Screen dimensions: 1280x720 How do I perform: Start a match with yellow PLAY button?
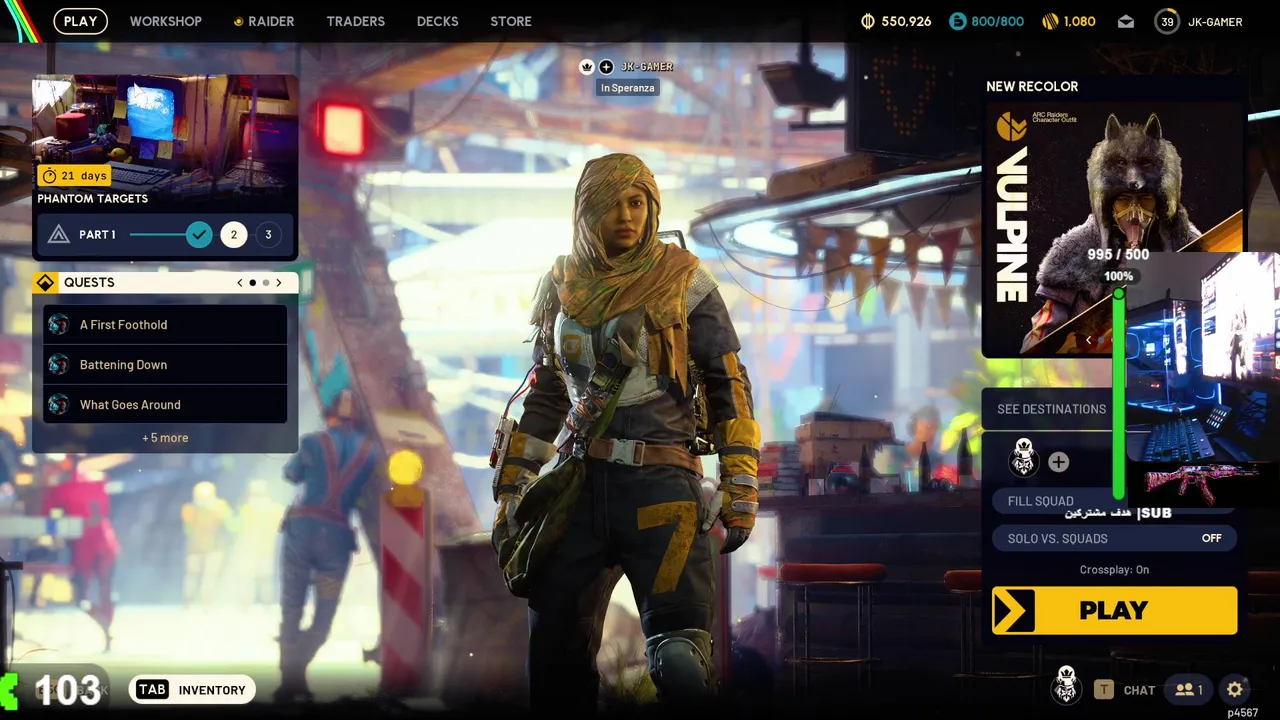pos(1114,611)
